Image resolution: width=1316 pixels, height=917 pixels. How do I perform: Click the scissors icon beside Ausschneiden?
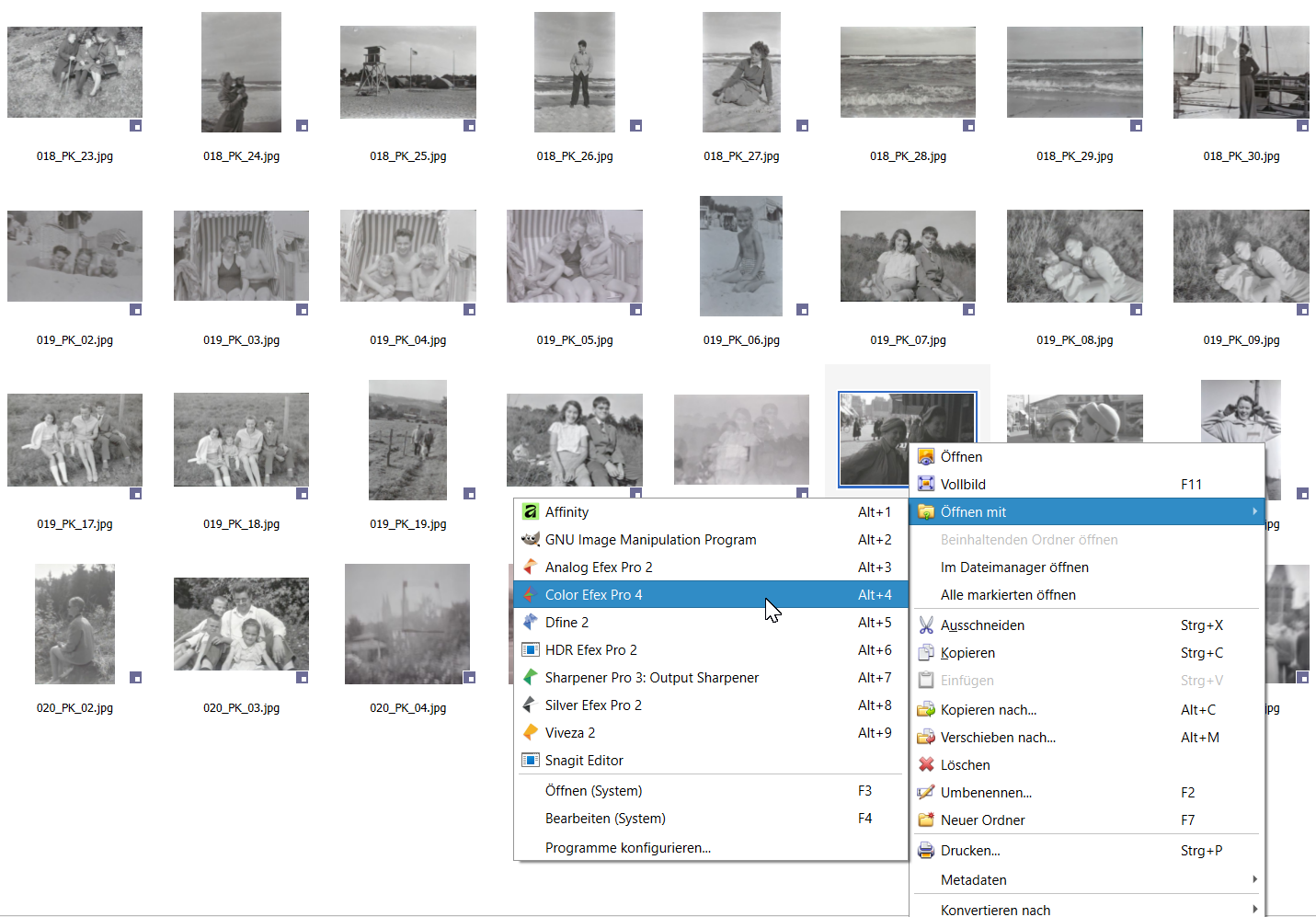coord(926,625)
